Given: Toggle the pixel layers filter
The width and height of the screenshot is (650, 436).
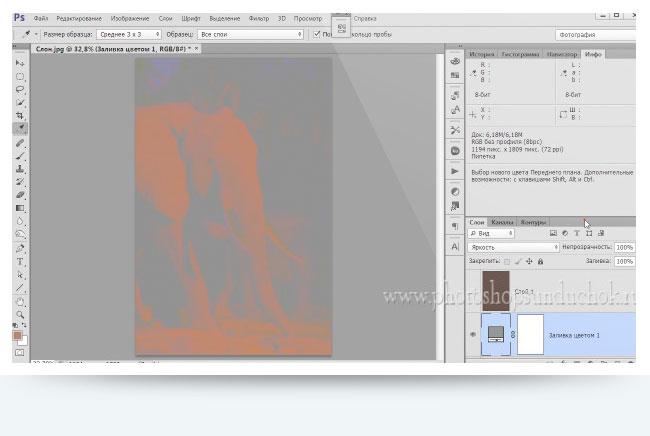Looking at the screenshot, I should point(553,233).
